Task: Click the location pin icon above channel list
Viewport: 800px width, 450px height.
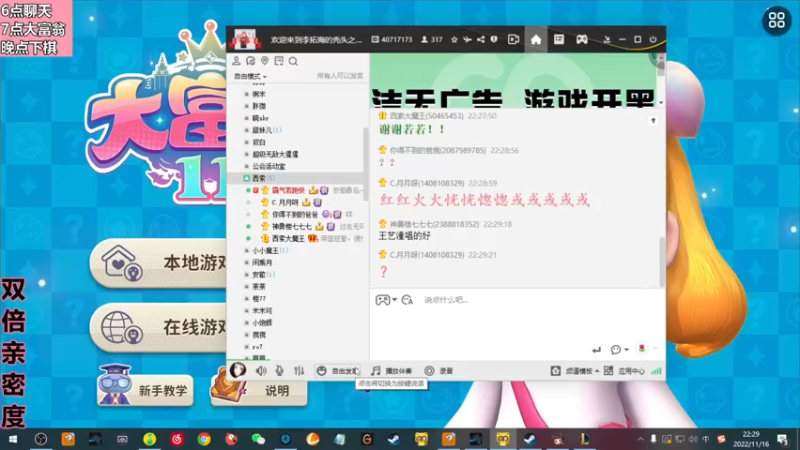Action: pos(265,61)
